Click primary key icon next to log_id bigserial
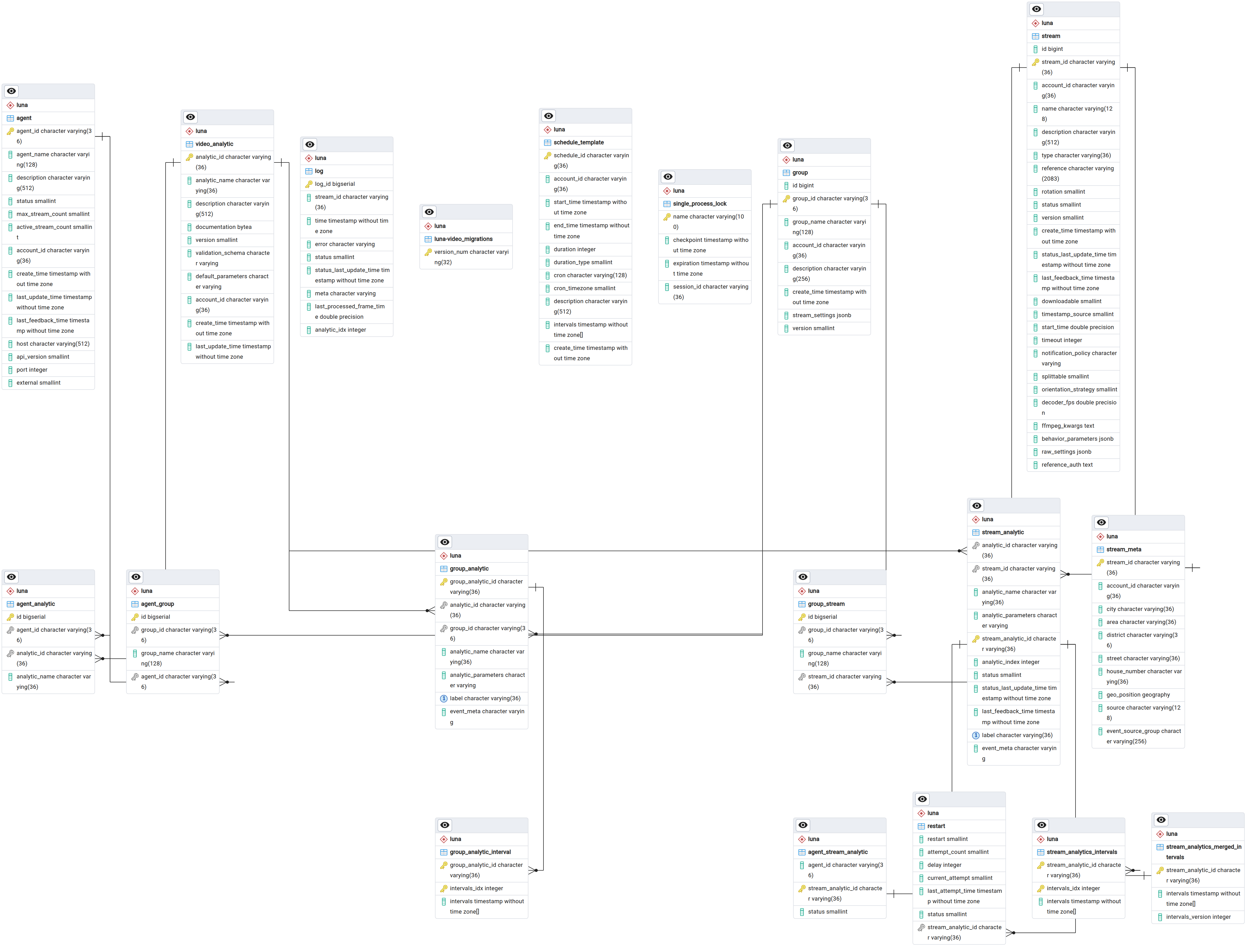The height and width of the screenshot is (952, 1252). [309, 184]
